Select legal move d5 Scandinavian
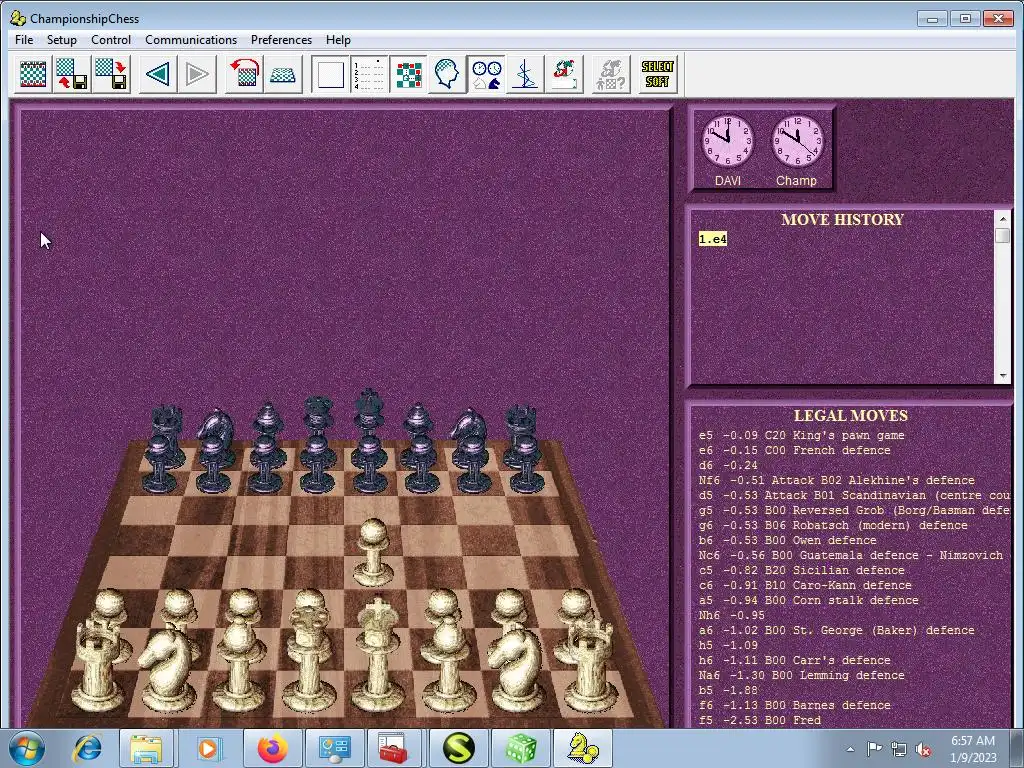Image resolution: width=1024 pixels, height=768 pixels. [x=854, y=496]
